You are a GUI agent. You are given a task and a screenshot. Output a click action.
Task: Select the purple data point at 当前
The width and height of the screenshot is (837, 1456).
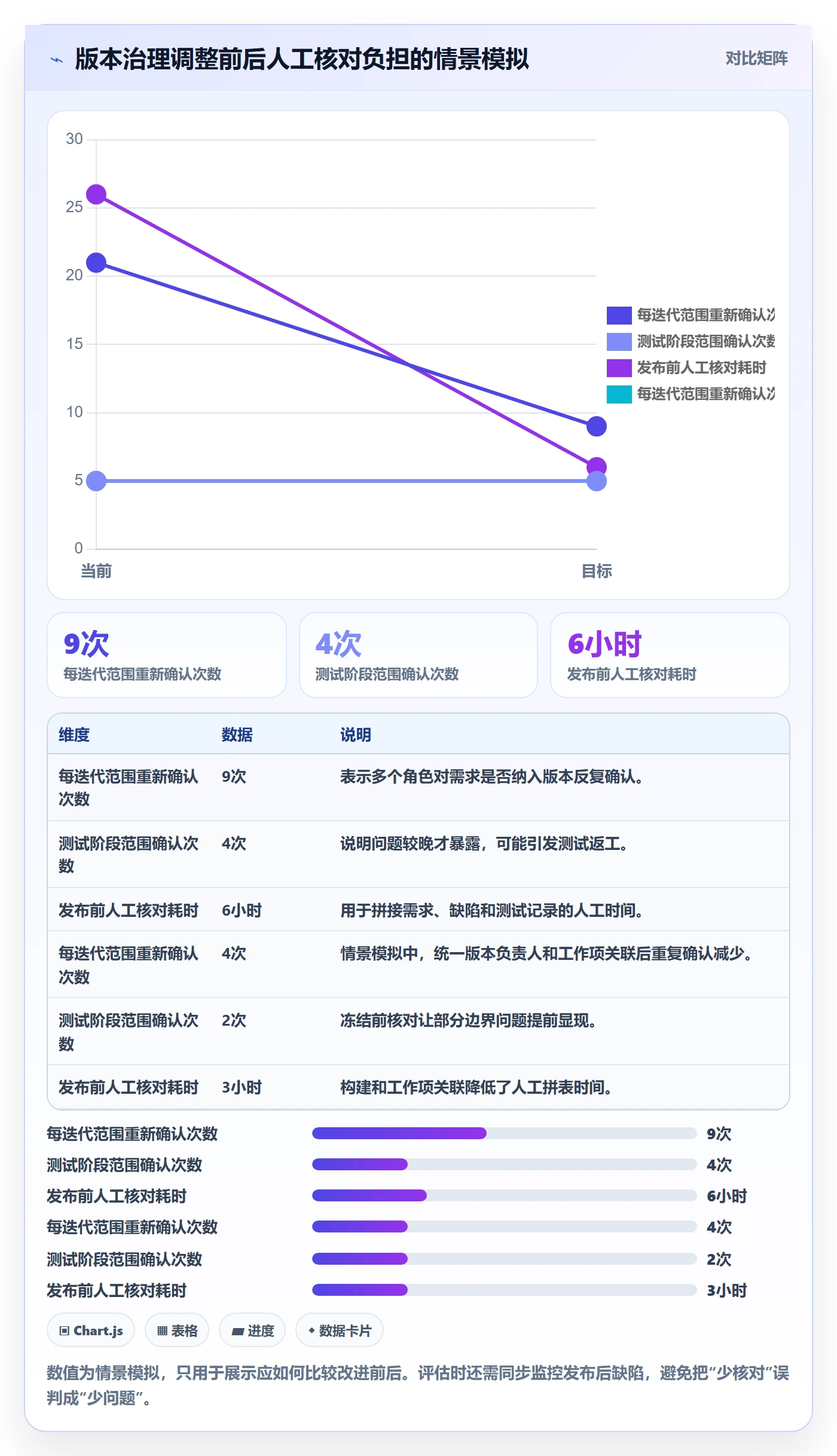click(96, 194)
